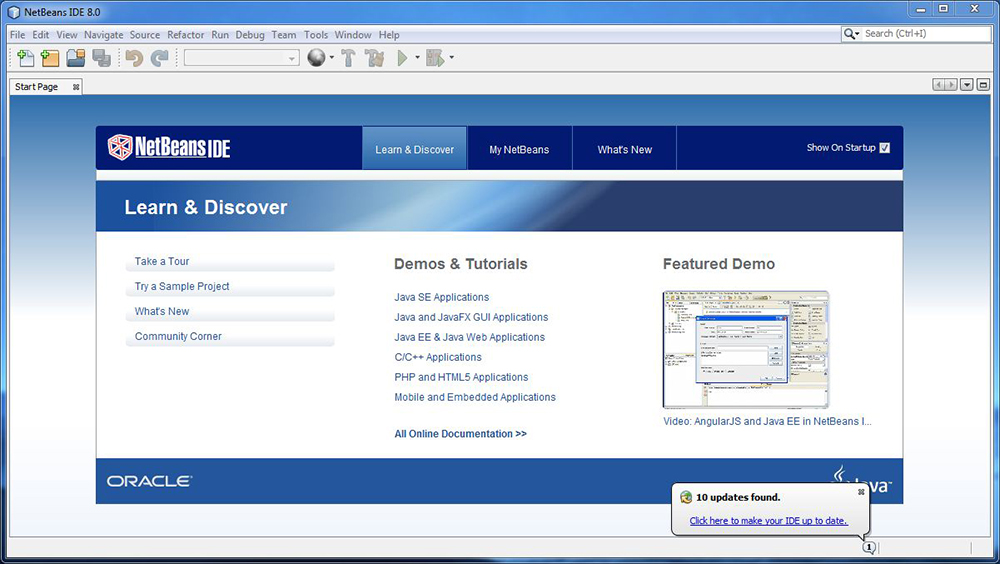Close the Start Page tab
This screenshot has width=1000, height=564.
click(76, 87)
